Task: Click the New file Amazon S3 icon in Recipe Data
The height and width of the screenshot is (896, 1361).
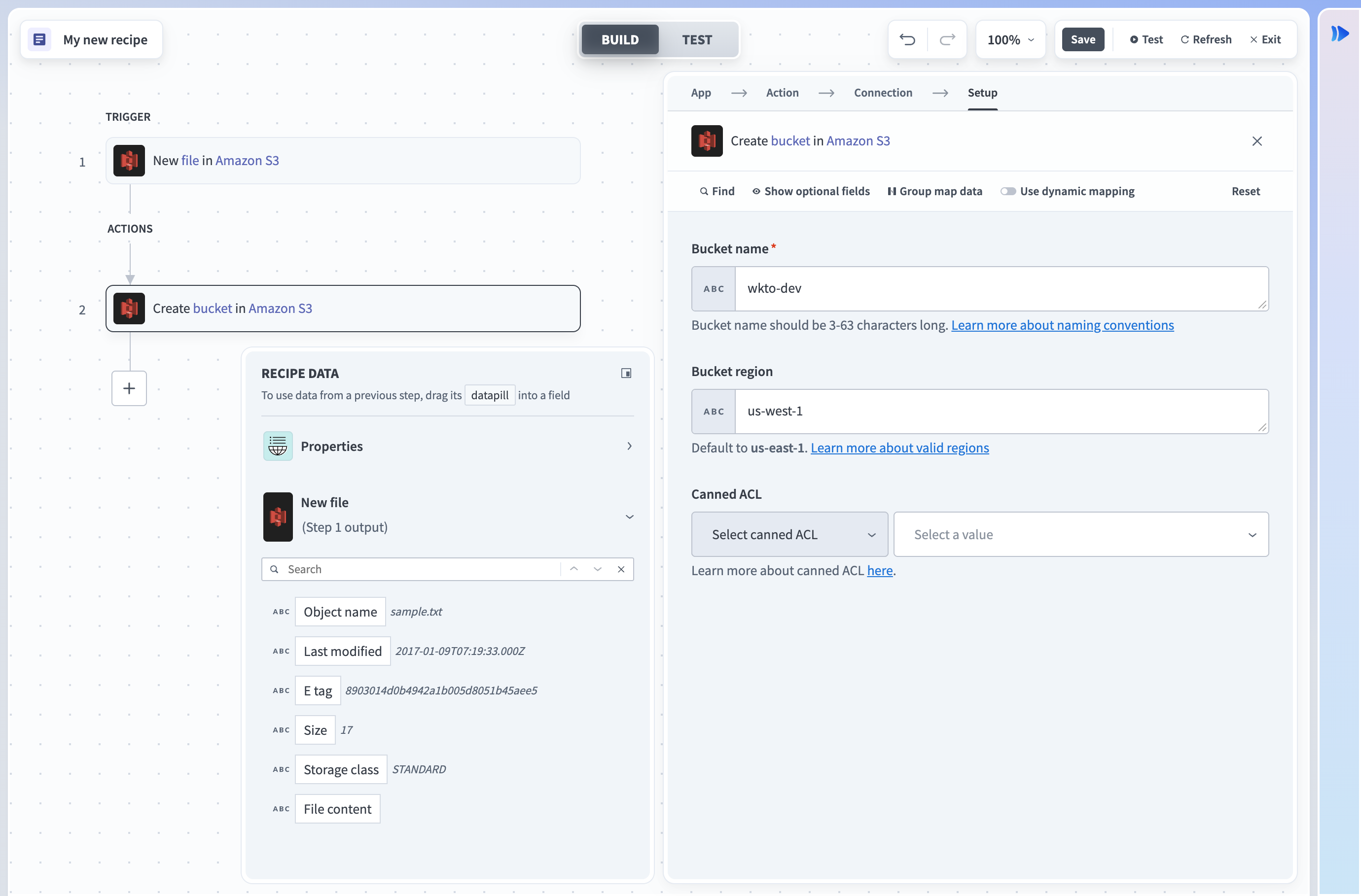Action: point(278,517)
